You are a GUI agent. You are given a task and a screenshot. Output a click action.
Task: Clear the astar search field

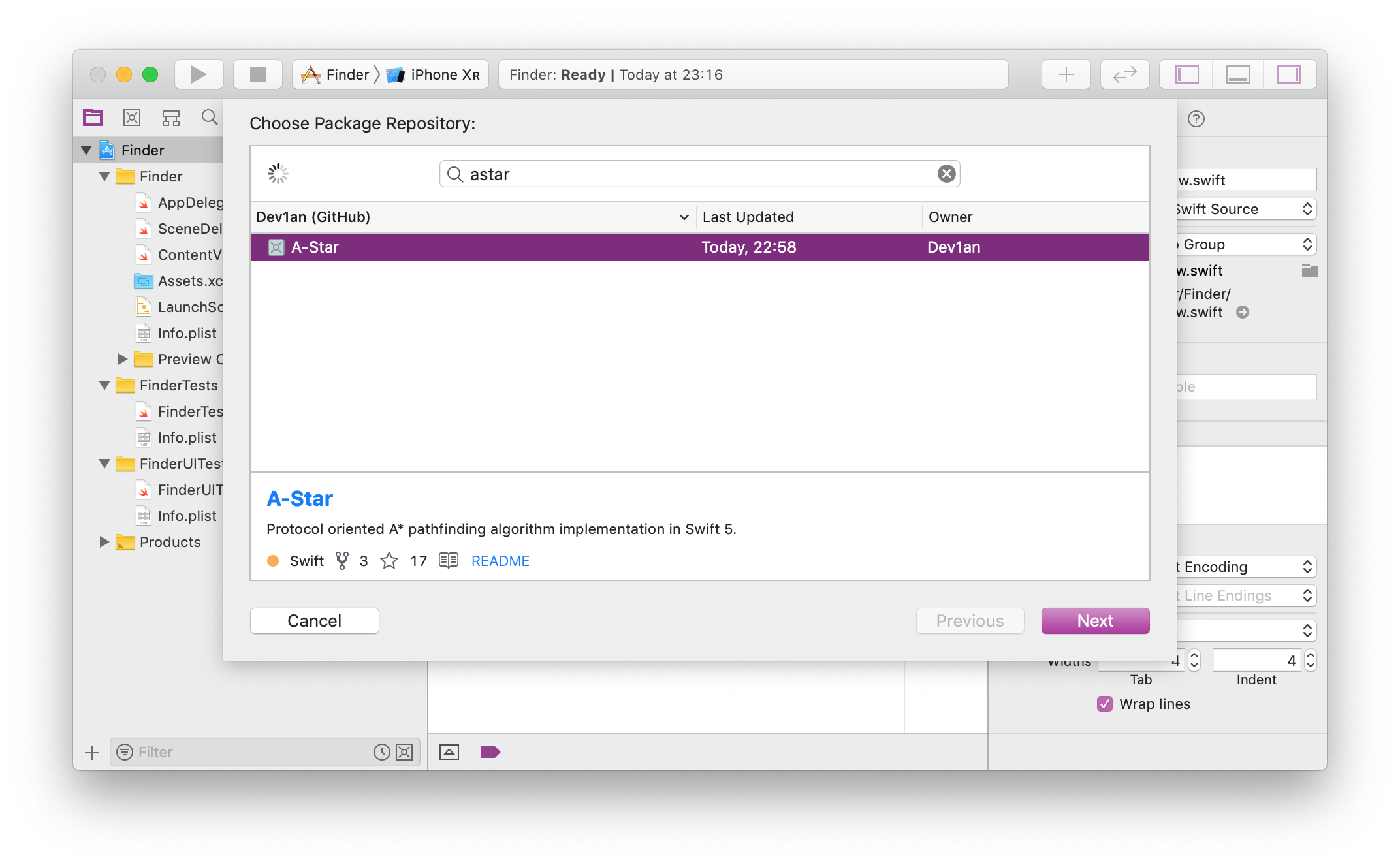(x=946, y=174)
